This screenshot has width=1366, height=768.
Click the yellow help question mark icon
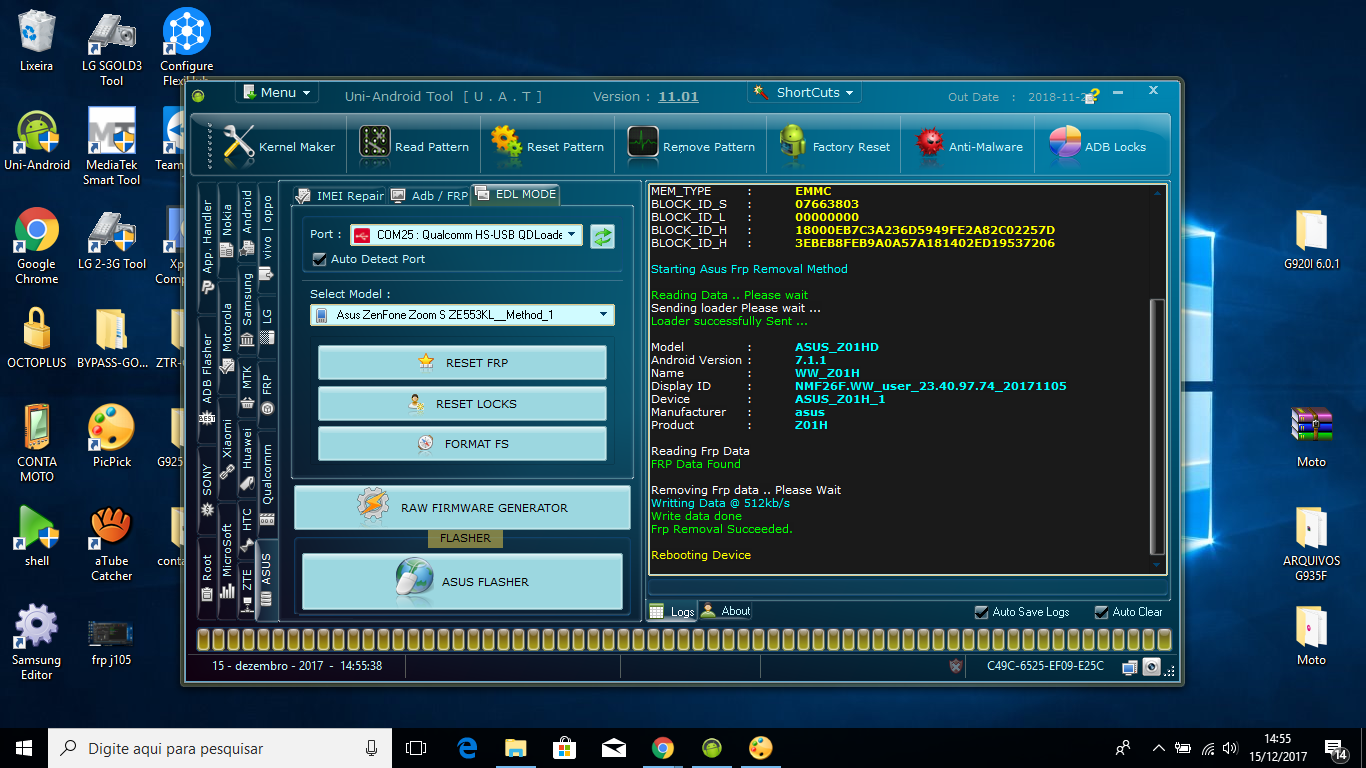(x=1094, y=95)
